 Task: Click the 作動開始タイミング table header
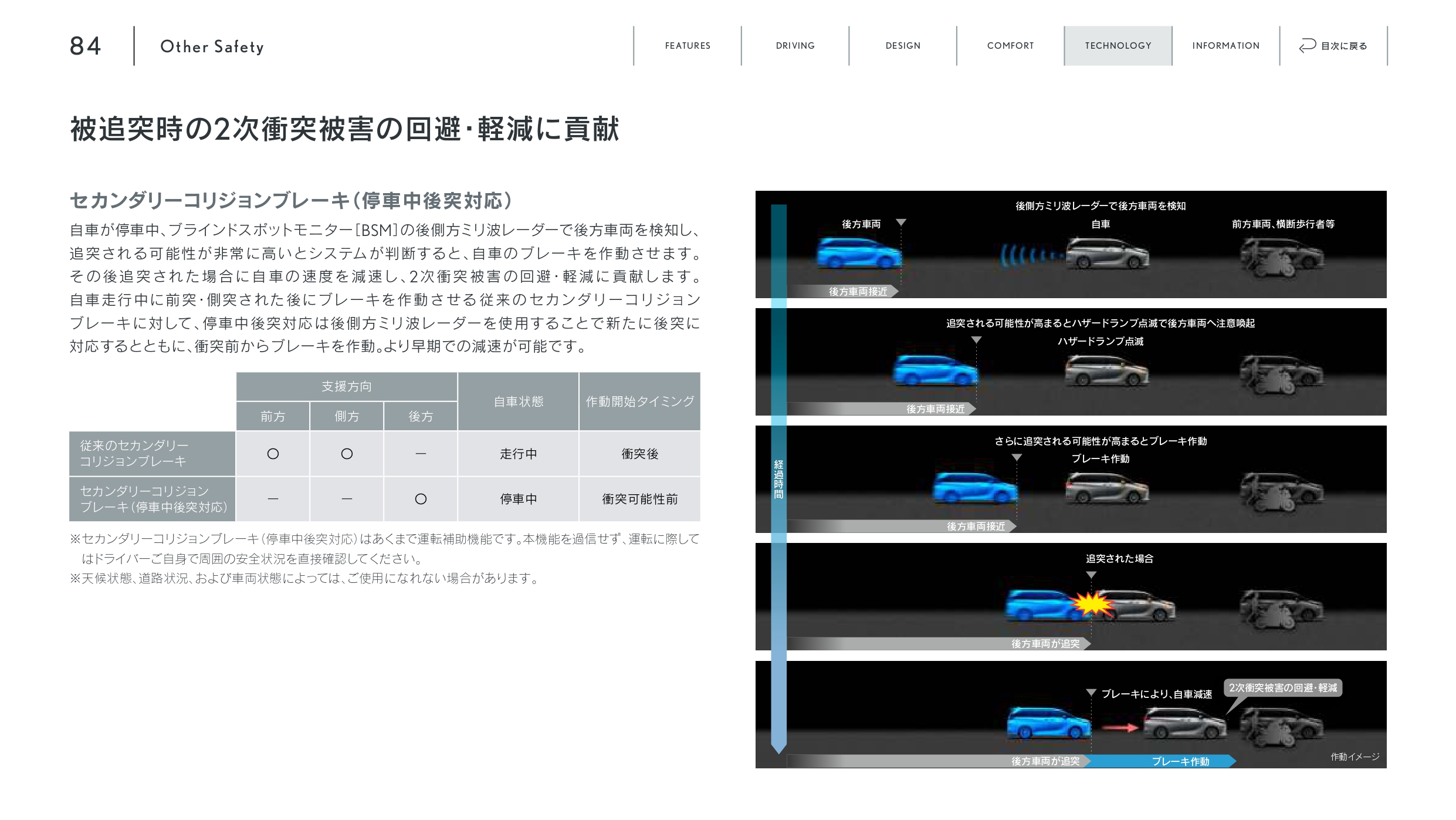(x=639, y=401)
